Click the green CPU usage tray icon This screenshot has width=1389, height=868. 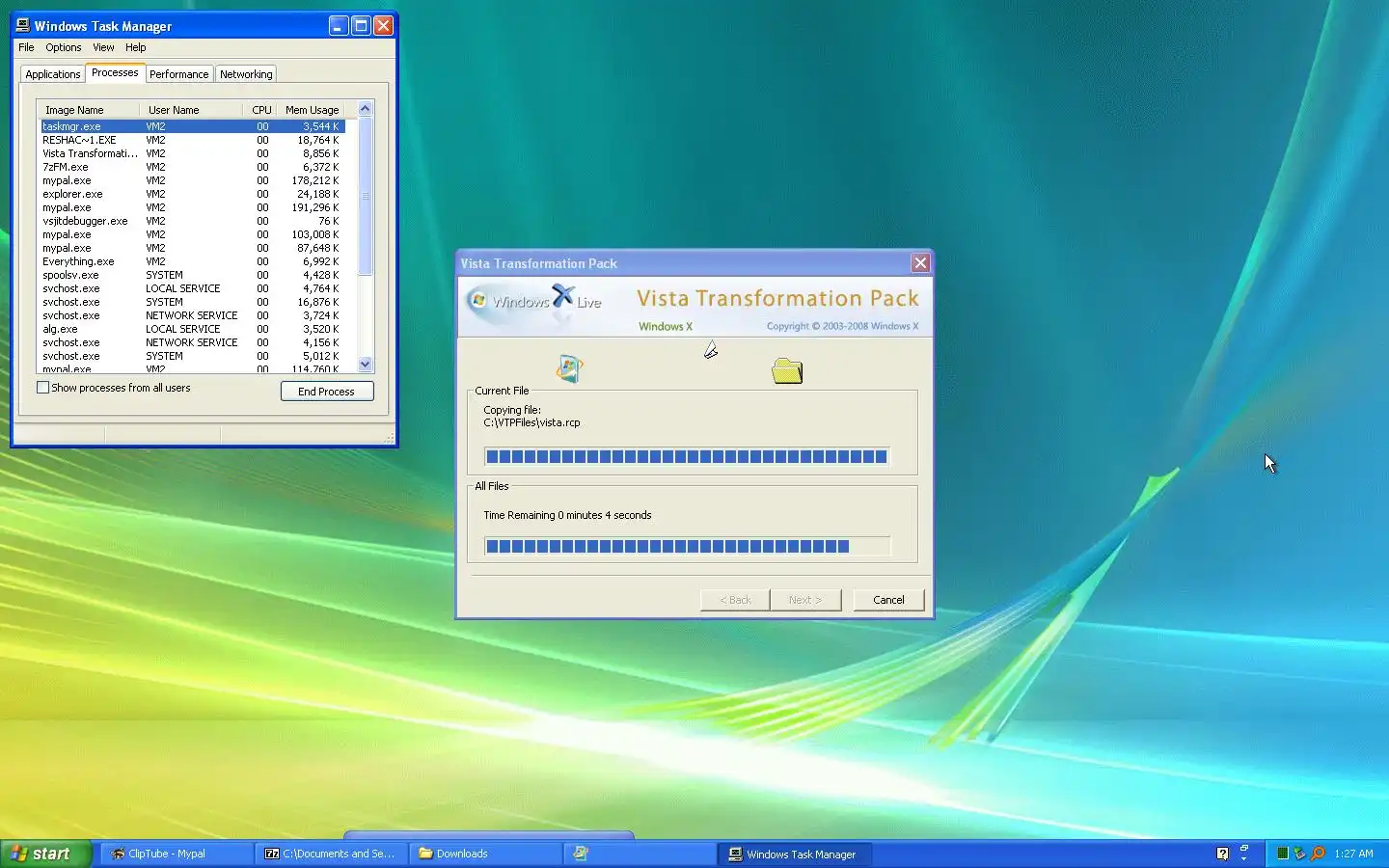pos(1282,854)
